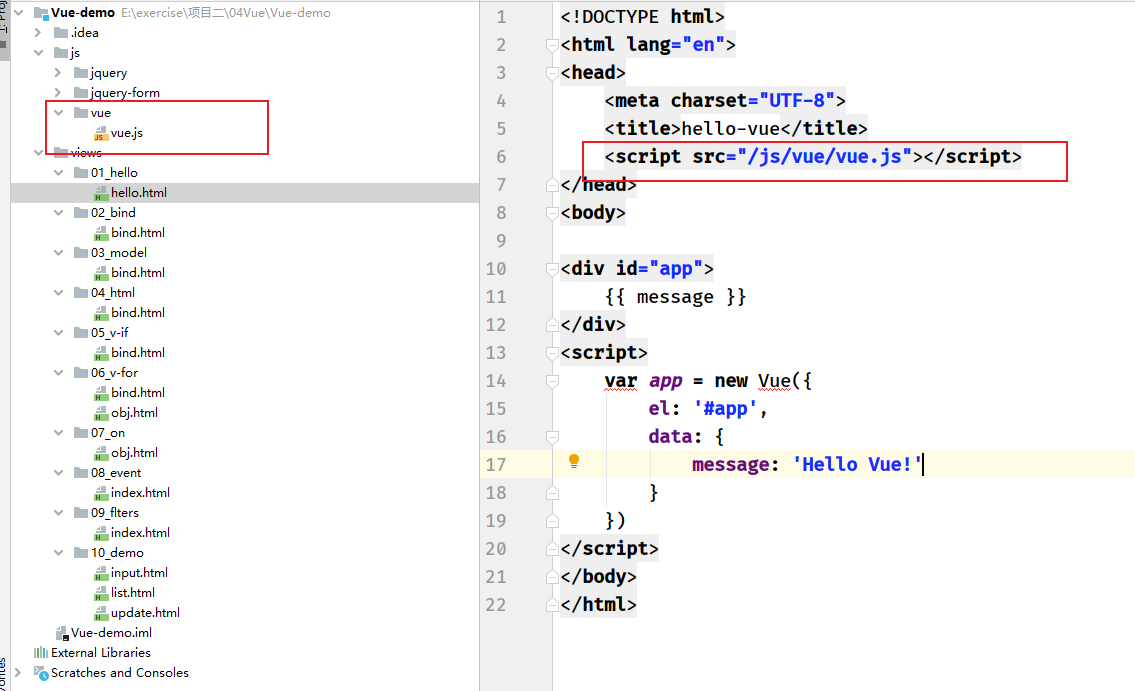Click the Vue-demo project folder icon

click(41, 13)
